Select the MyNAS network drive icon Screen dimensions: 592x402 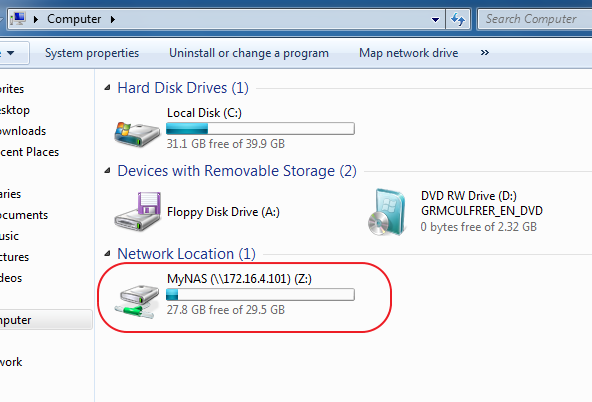coord(137,301)
